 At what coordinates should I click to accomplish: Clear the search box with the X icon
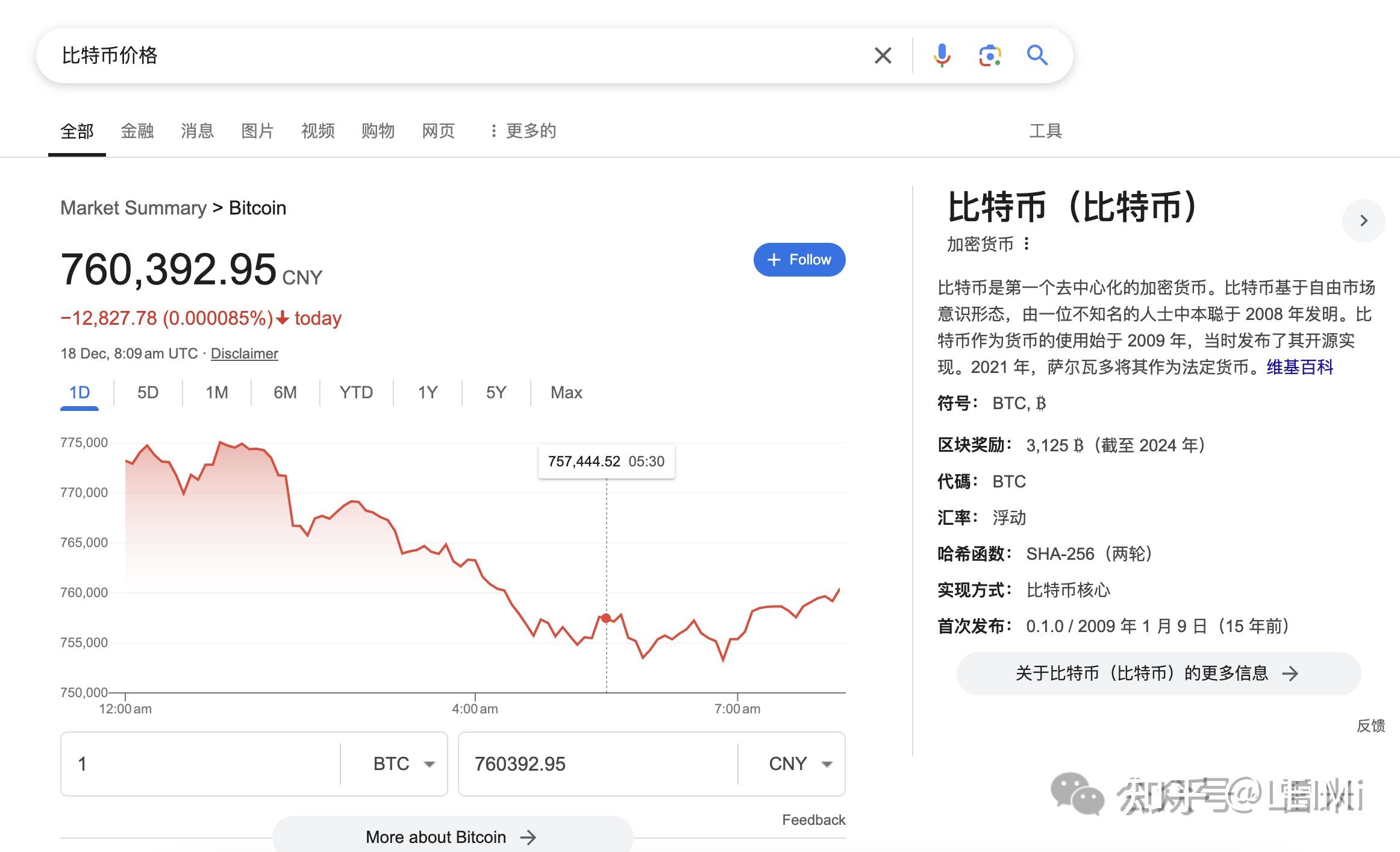coord(883,55)
